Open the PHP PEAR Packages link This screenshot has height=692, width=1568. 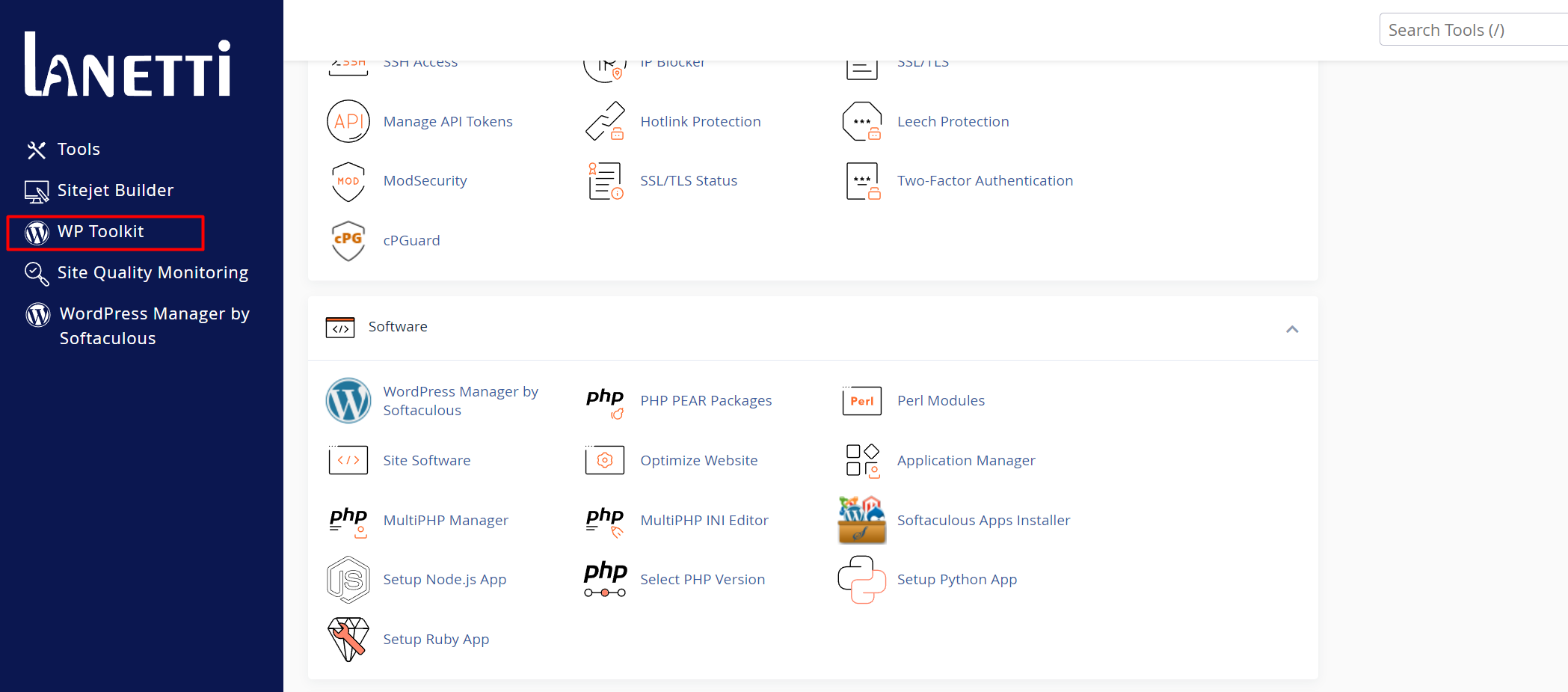(706, 401)
